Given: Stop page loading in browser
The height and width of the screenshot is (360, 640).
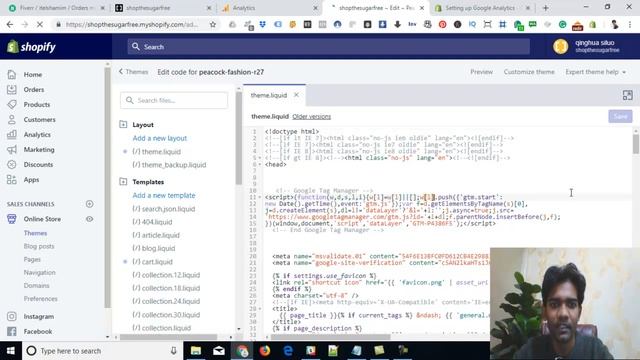Looking at the screenshot, I should pyautogui.click(x=40, y=24).
